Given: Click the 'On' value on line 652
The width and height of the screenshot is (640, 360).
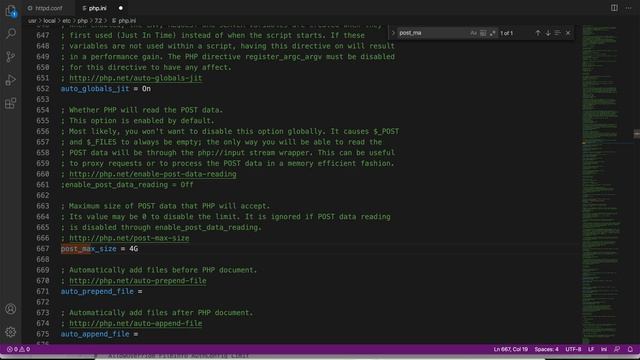Looking at the screenshot, I should pyautogui.click(x=146, y=89).
